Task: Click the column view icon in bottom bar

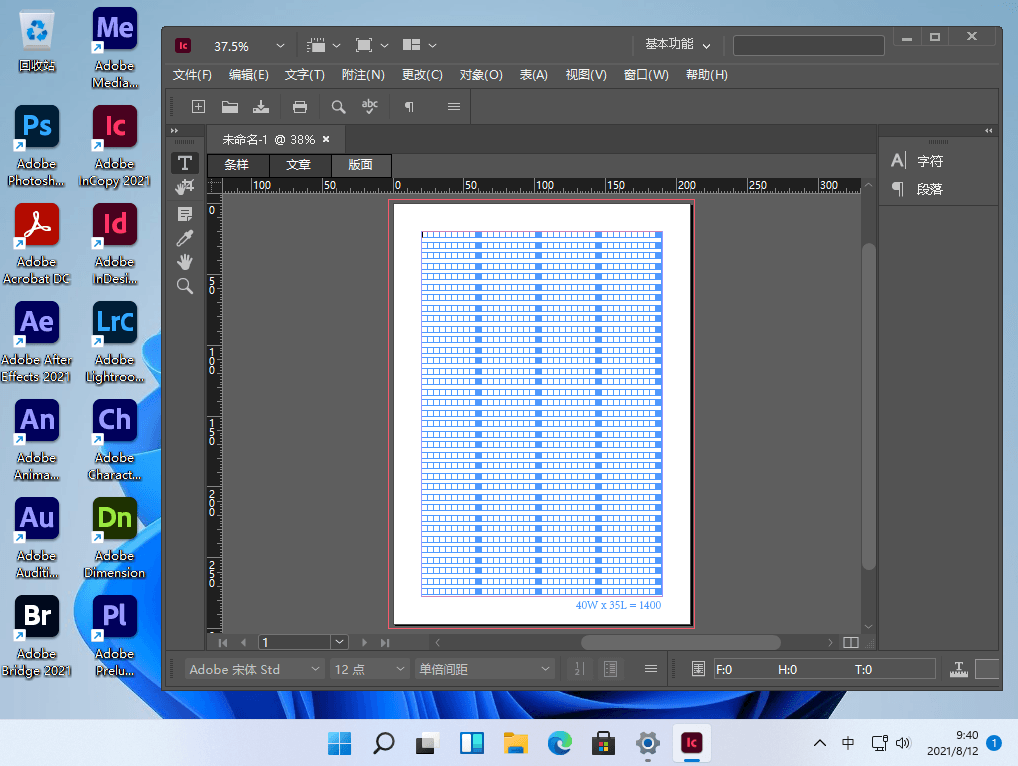Action: point(610,669)
